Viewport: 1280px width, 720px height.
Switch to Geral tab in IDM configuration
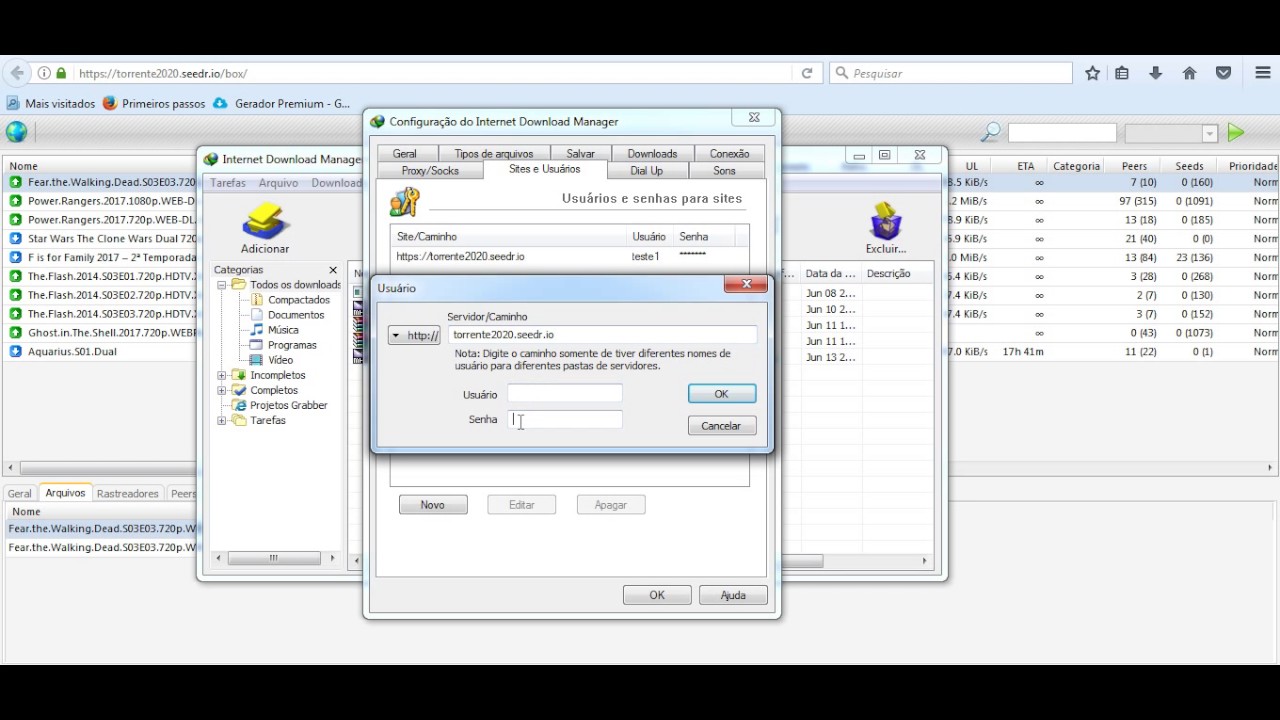click(x=405, y=154)
